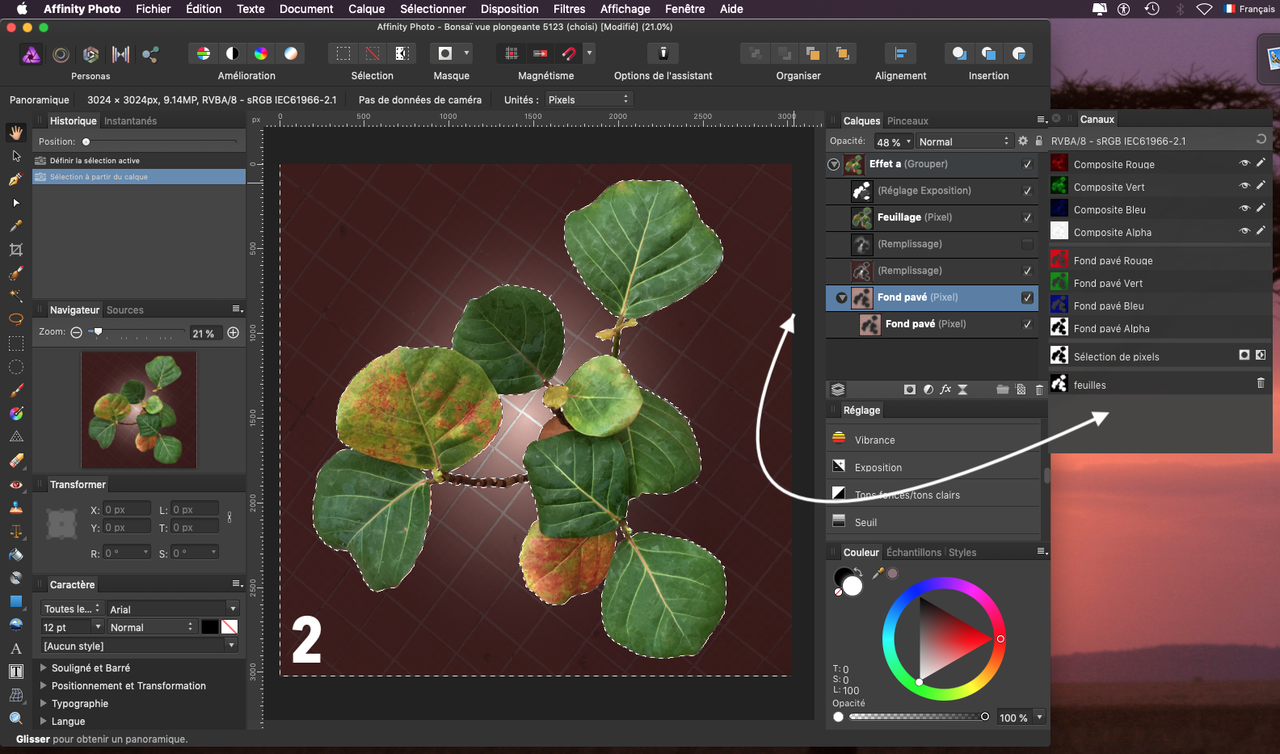Click the fx layer effects icon
The height and width of the screenshot is (754, 1280).
(x=946, y=389)
